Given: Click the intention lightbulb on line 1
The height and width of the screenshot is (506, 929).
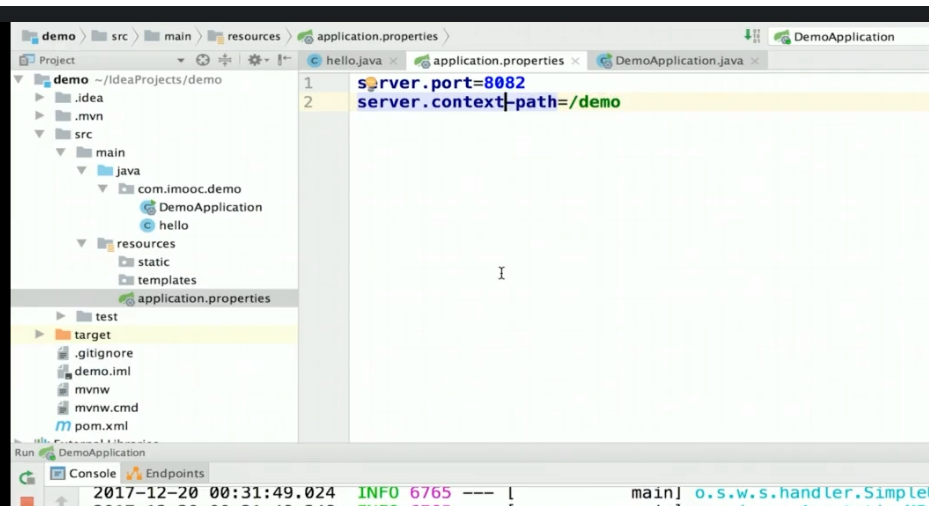Looking at the screenshot, I should (x=371, y=84).
